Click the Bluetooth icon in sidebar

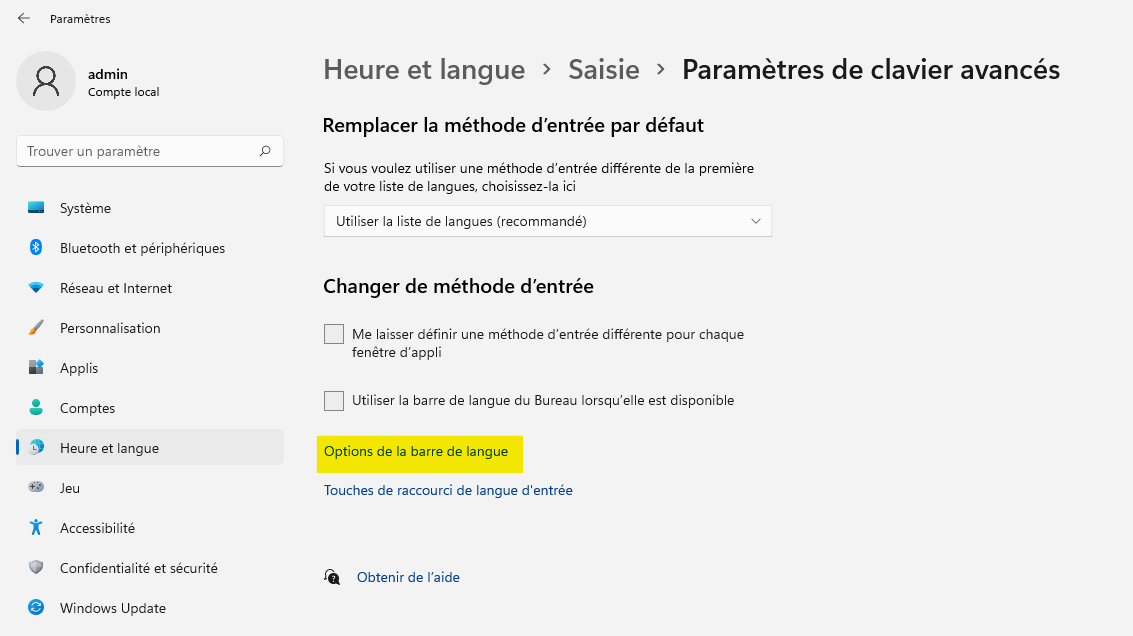(x=36, y=248)
